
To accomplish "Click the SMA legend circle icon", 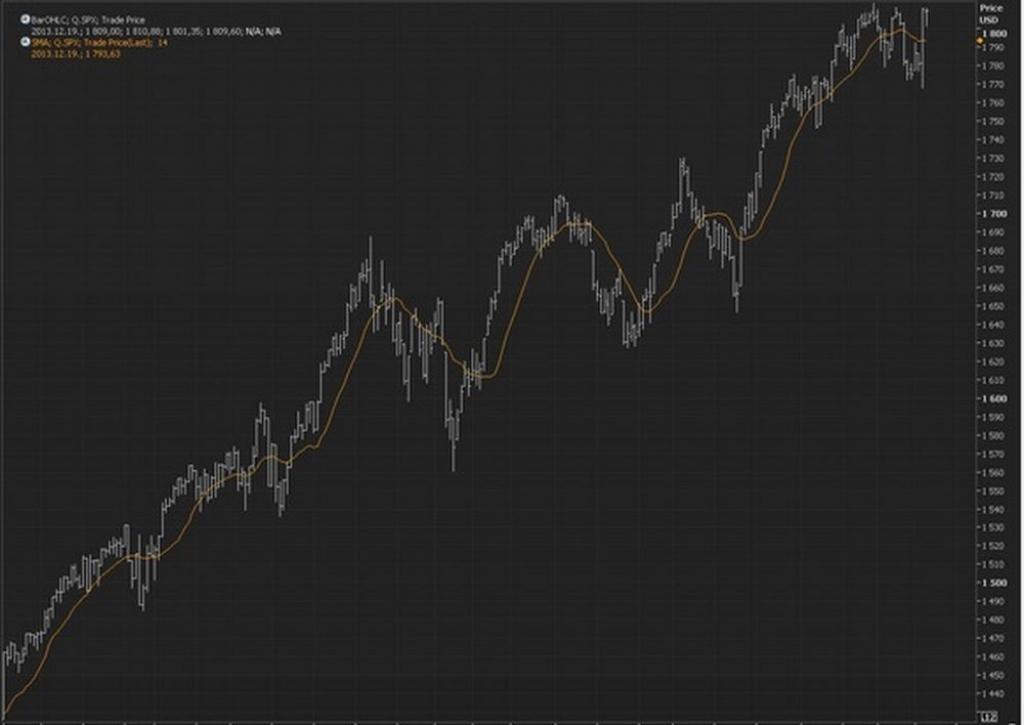I will pyautogui.click(x=26, y=43).
